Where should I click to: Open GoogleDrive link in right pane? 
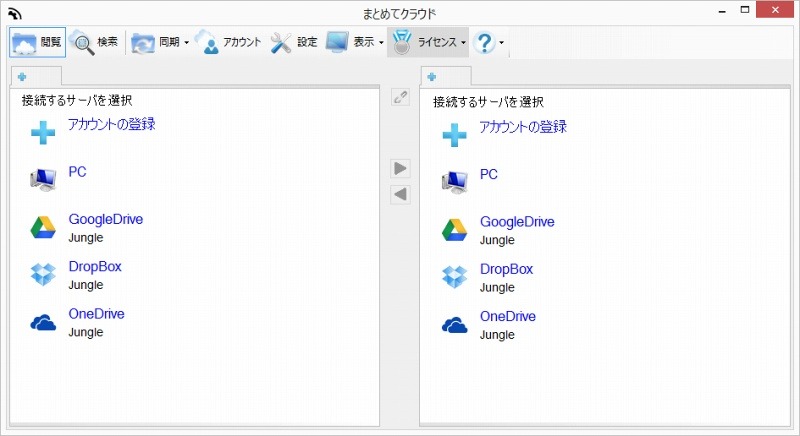pyautogui.click(x=517, y=222)
